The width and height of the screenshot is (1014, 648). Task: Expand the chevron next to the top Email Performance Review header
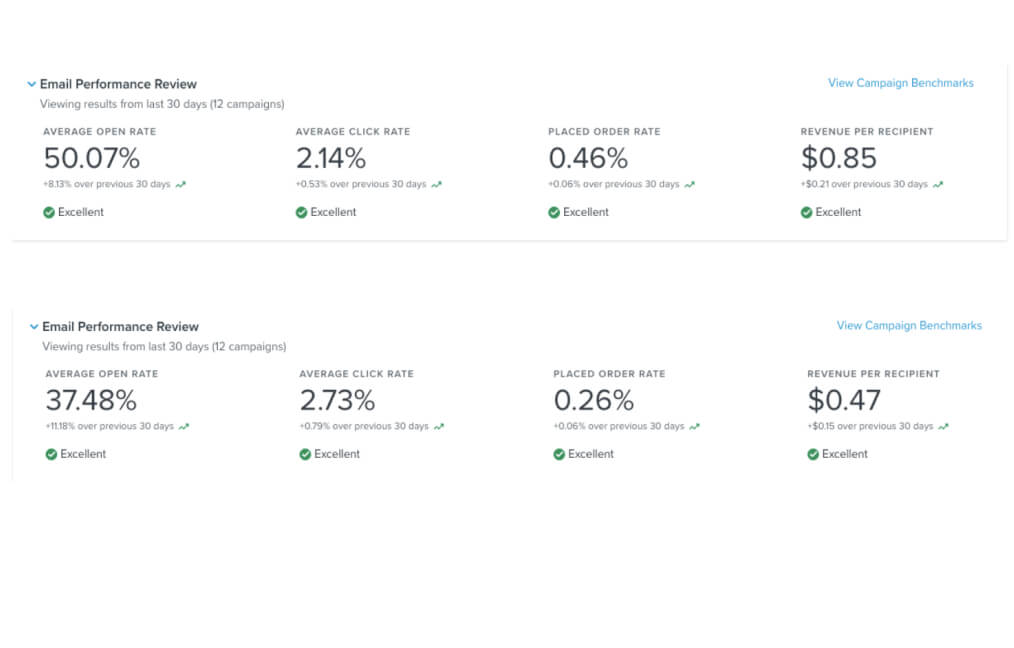pyautogui.click(x=31, y=84)
